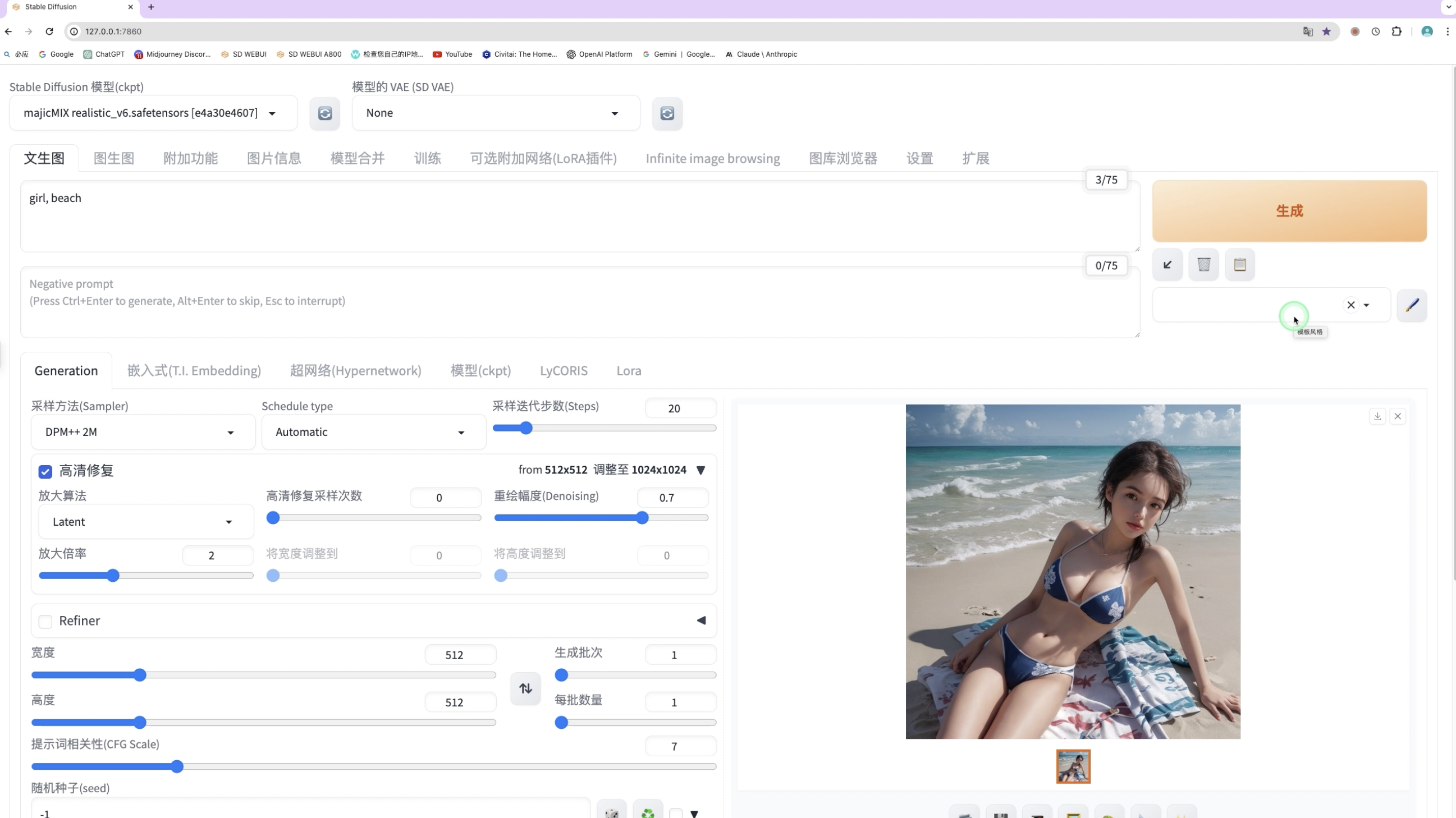Open the styles dropdown arrow

point(1366,305)
